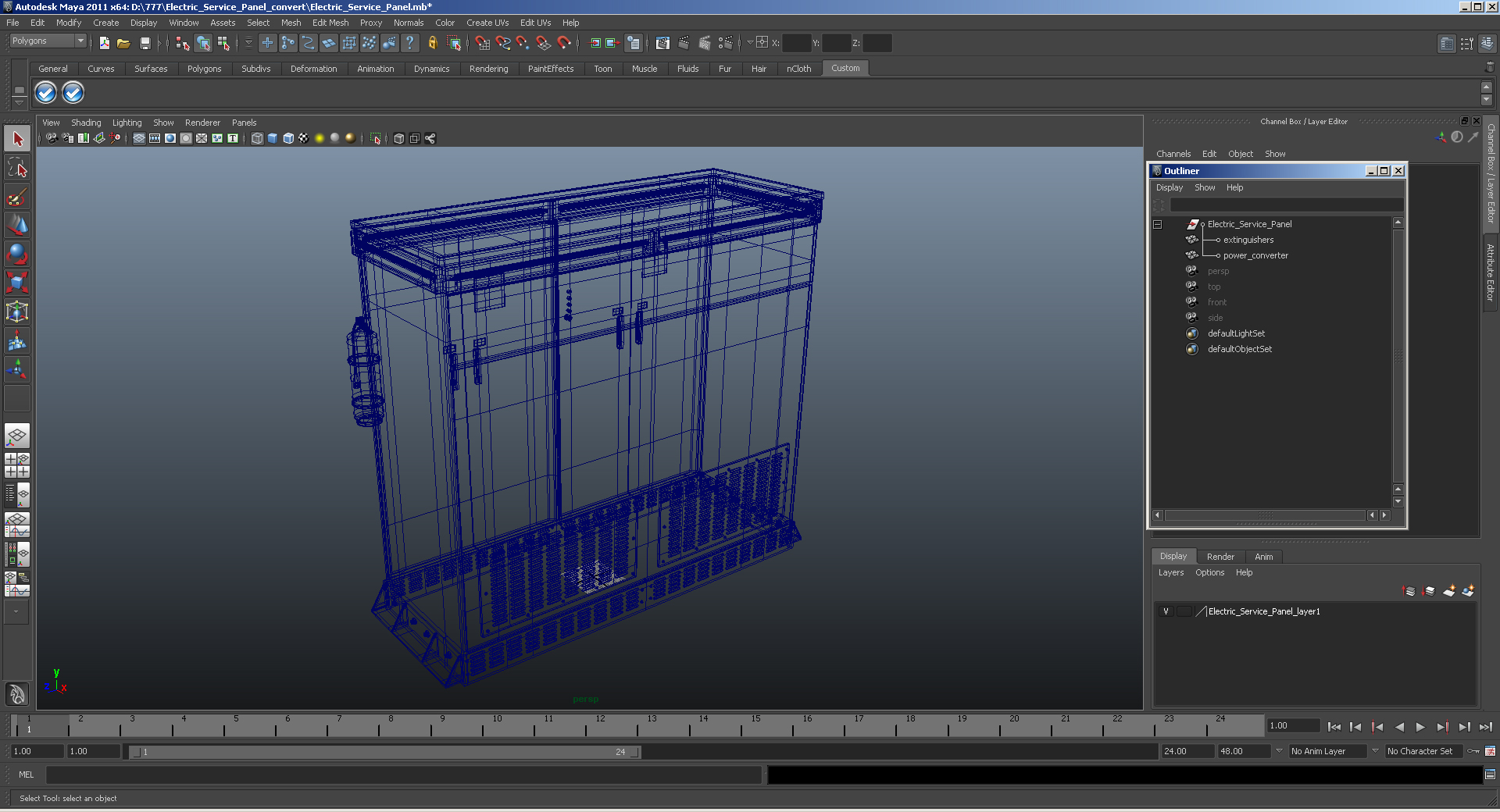Screen dimensions: 1500x812
Task: Open the Outliner Display menu
Action: pyautogui.click(x=1170, y=187)
